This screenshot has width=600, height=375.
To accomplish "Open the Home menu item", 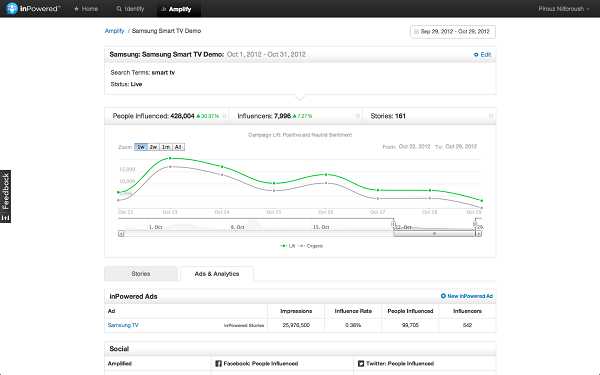I will 86,9.
